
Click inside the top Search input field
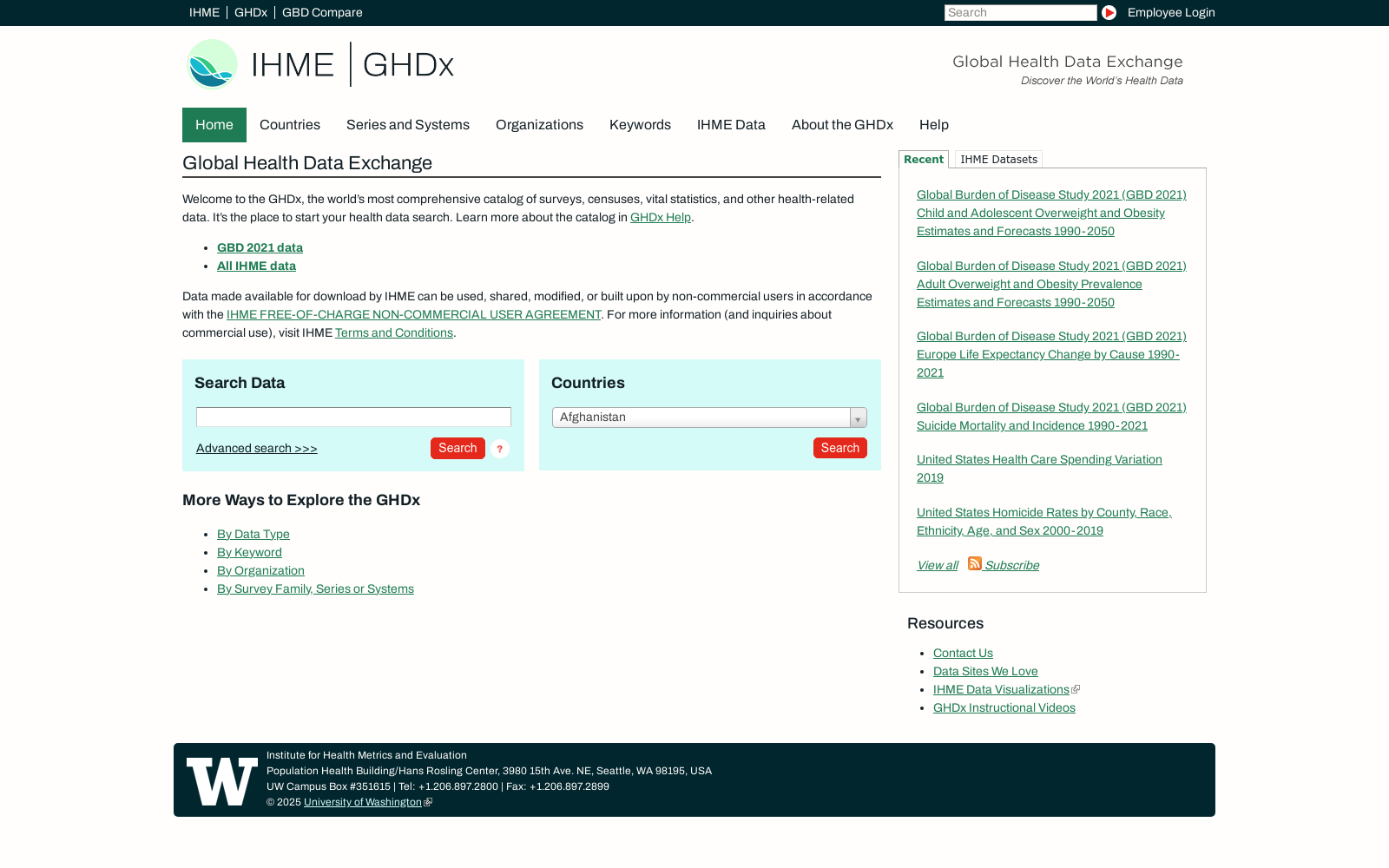click(x=1021, y=12)
